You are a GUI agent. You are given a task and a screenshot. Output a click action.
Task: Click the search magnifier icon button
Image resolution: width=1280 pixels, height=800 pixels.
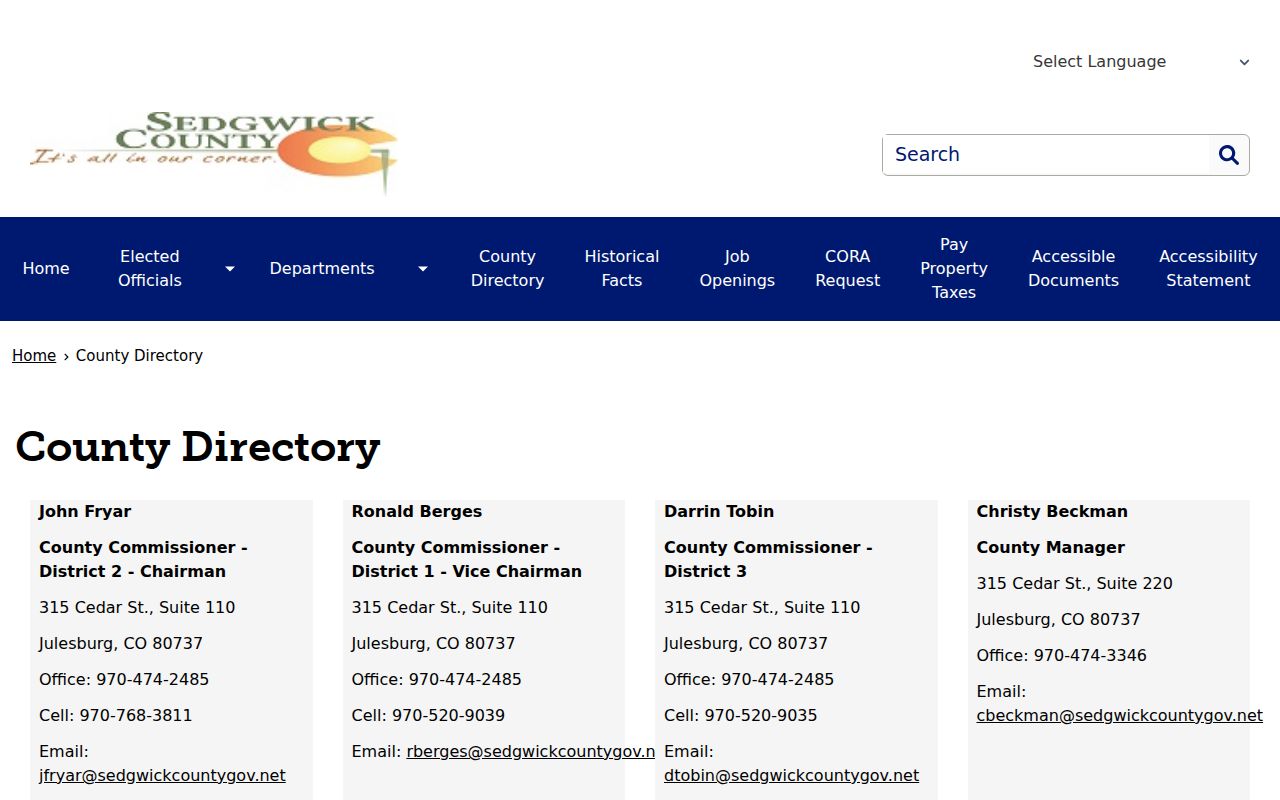[x=1229, y=155]
